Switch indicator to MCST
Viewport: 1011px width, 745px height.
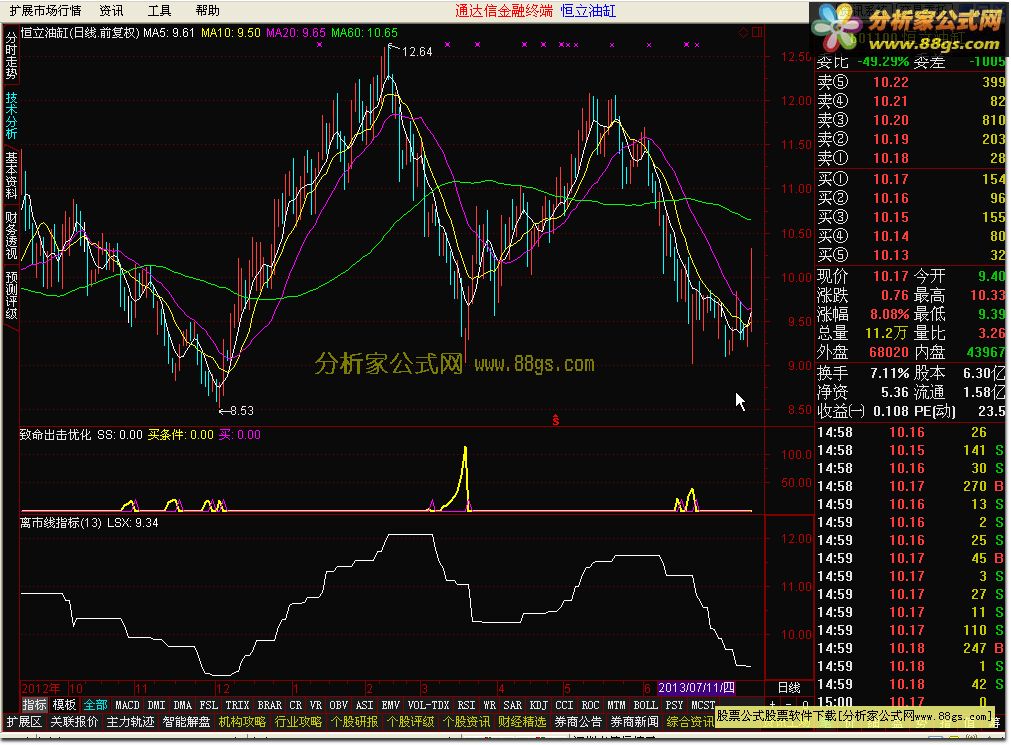coord(703,705)
